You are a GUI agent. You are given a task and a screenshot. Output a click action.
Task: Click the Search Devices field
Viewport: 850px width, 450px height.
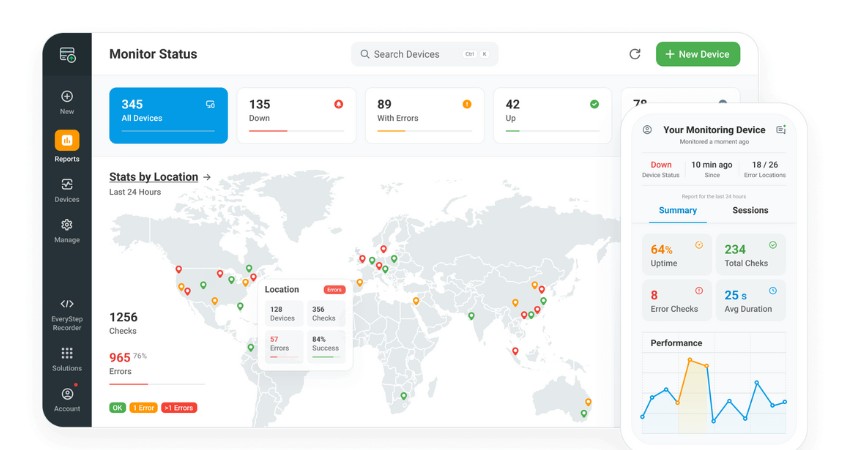point(424,54)
